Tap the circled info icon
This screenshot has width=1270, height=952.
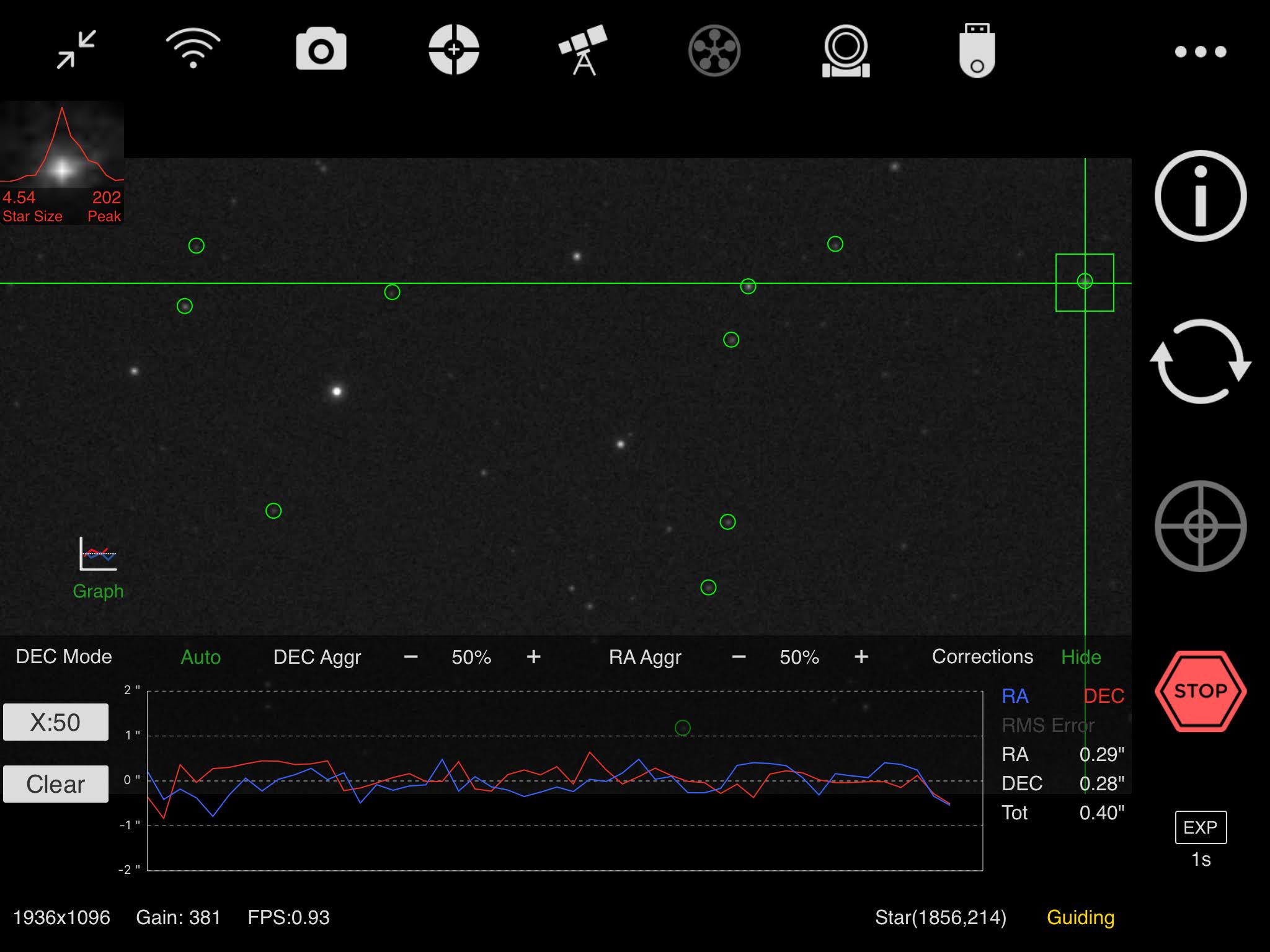1201,196
